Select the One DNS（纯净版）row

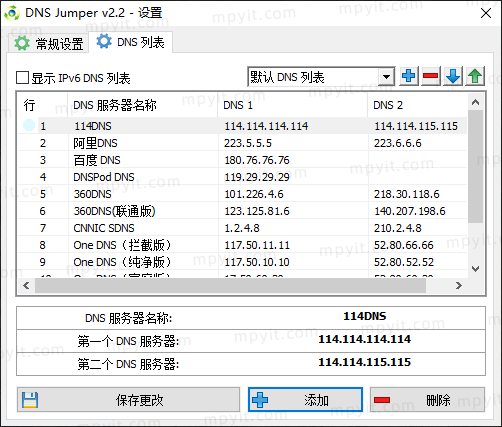click(242, 262)
